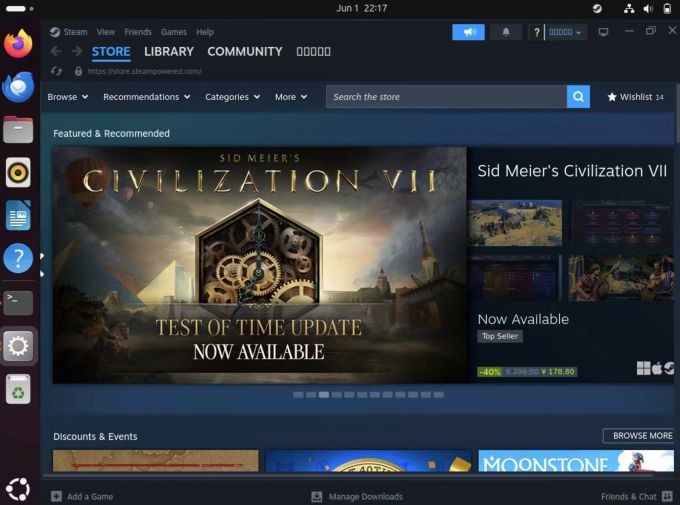680x505 pixels.
Task: Click the Steam logo in menu bar
Action: point(55,32)
